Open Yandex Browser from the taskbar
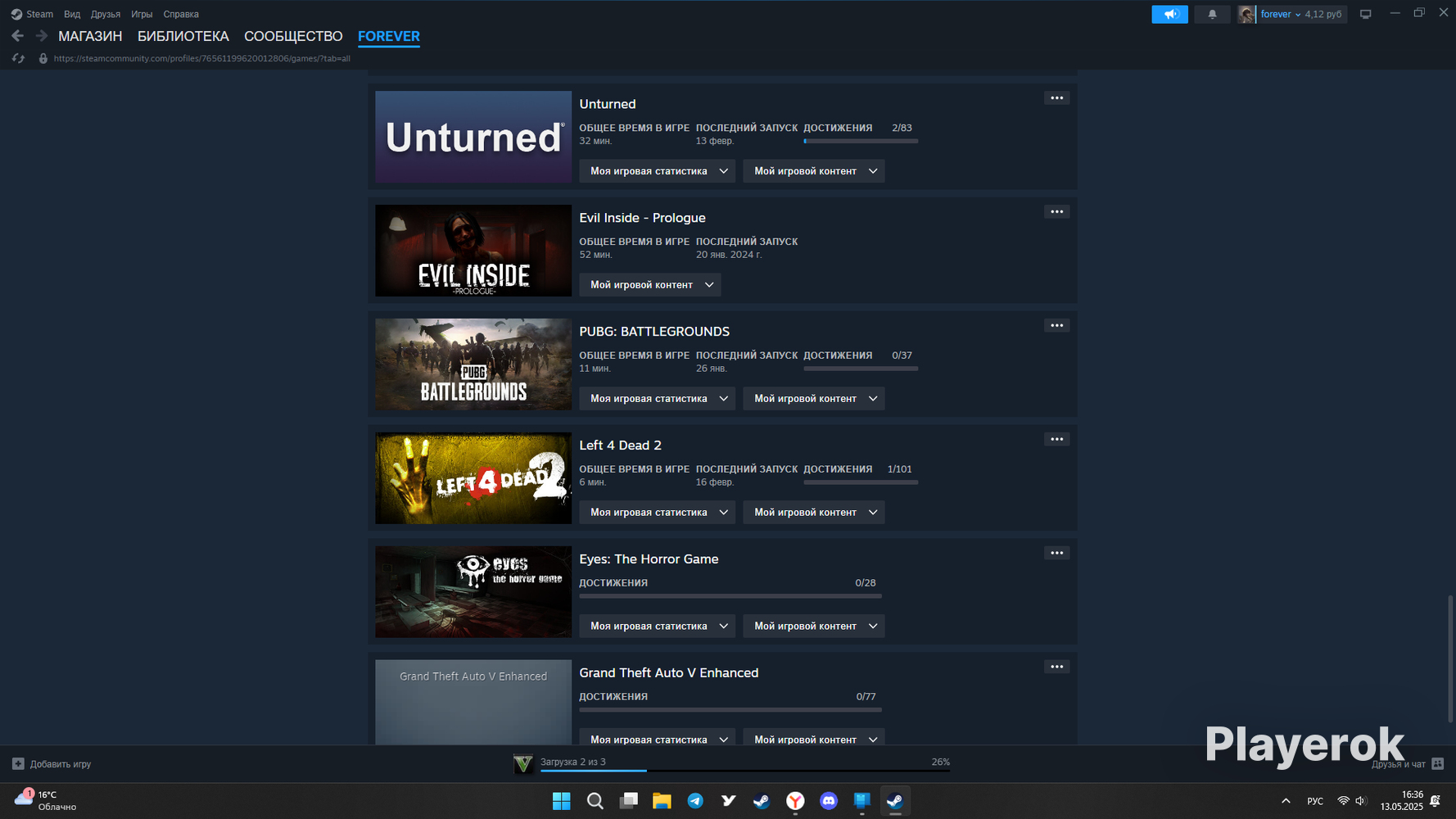1456x819 pixels. [x=795, y=801]
